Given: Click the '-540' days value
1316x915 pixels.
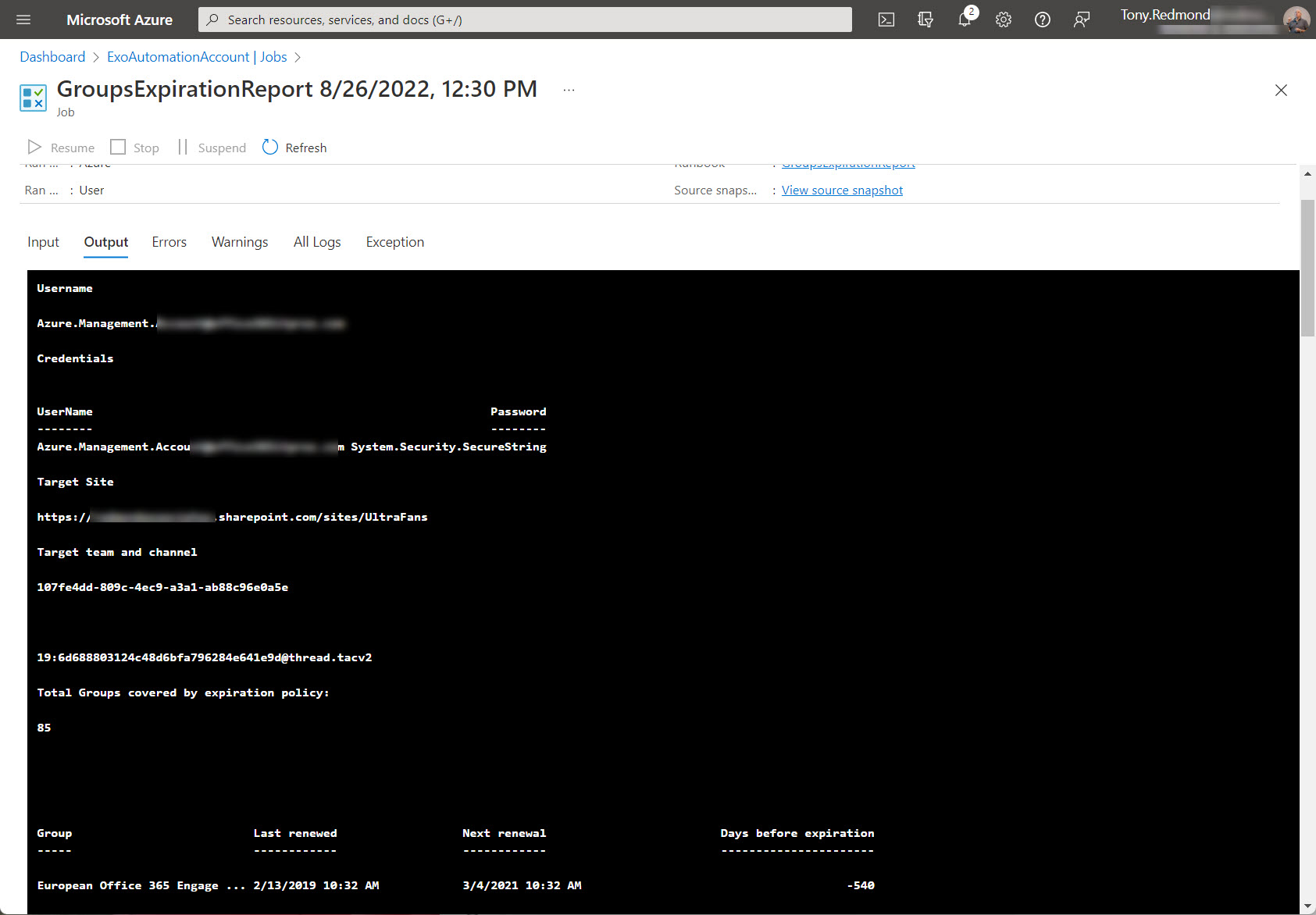Looking at the screenshot, I should coord(861,885).
